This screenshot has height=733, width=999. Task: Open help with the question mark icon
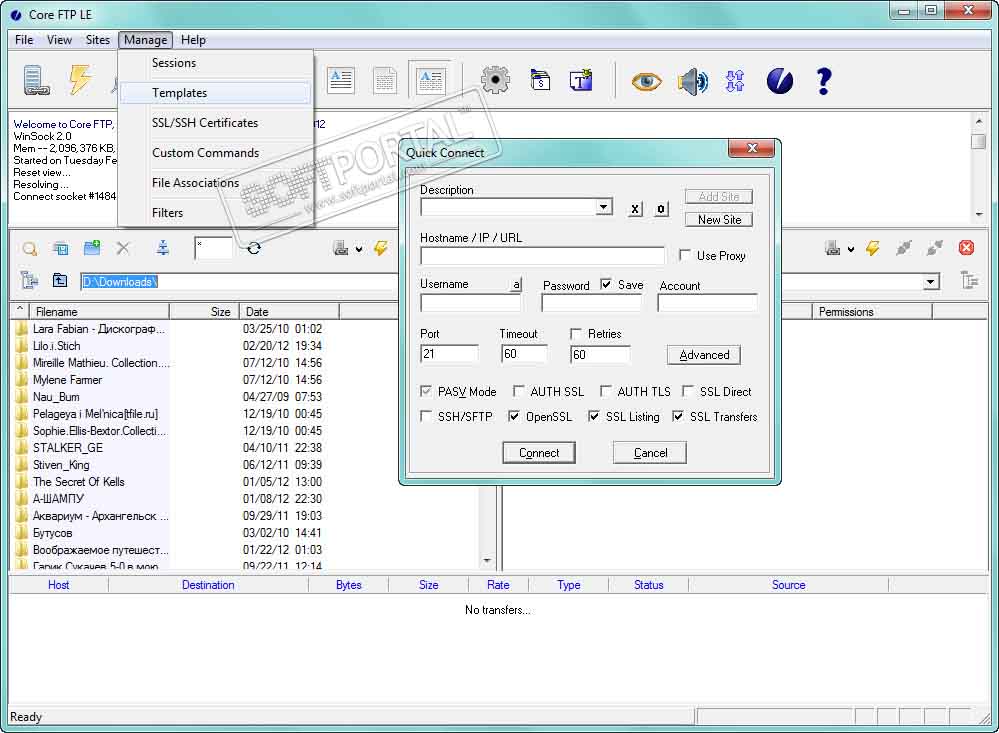[824, 81]
